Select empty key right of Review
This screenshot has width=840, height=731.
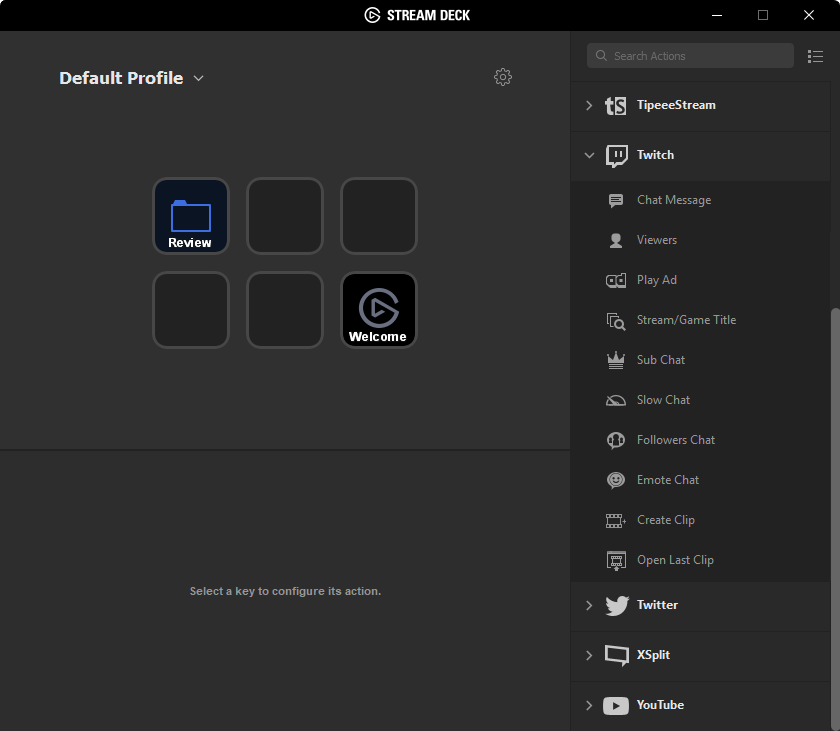point(285,216)
